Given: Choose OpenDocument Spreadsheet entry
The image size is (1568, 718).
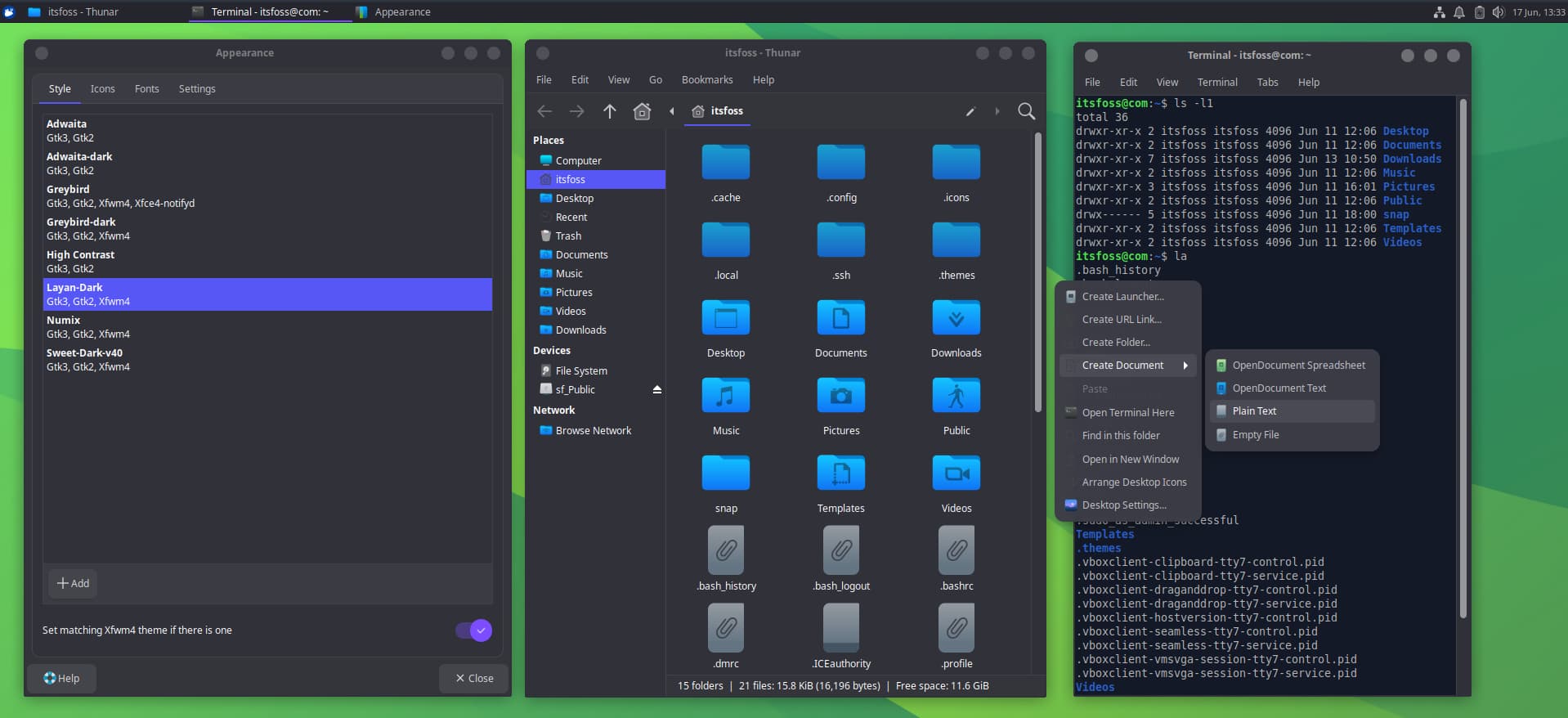Looking at the screenshot, I should tap(1292, 366).
